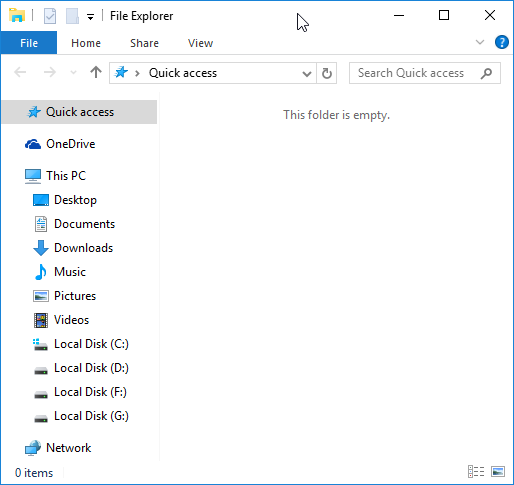
Task: Click the search magnifier icon
Action: tap(486, 73)
